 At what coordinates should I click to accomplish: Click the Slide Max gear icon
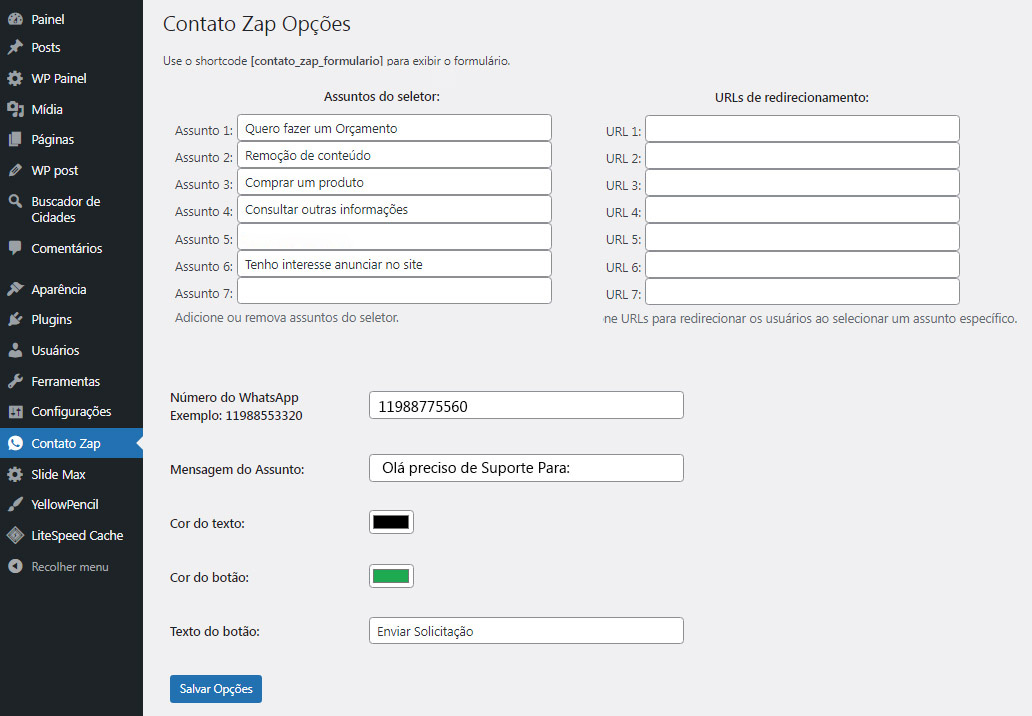pos(15,474)
